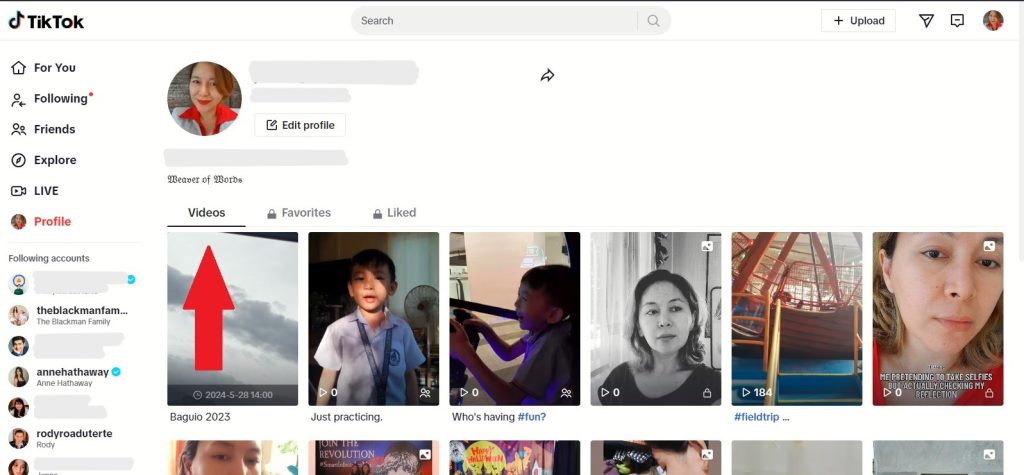Click the 'Following accounts' heading

[49, 259]
